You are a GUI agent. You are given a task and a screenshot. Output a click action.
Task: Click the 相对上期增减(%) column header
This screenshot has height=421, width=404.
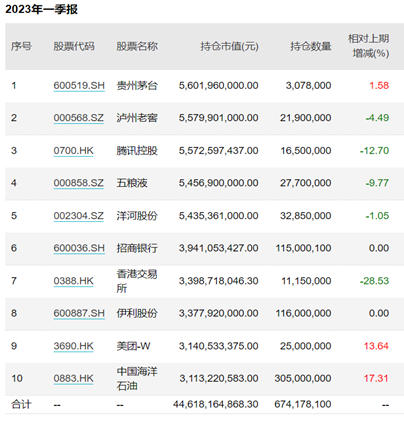(x=369, y=46)
